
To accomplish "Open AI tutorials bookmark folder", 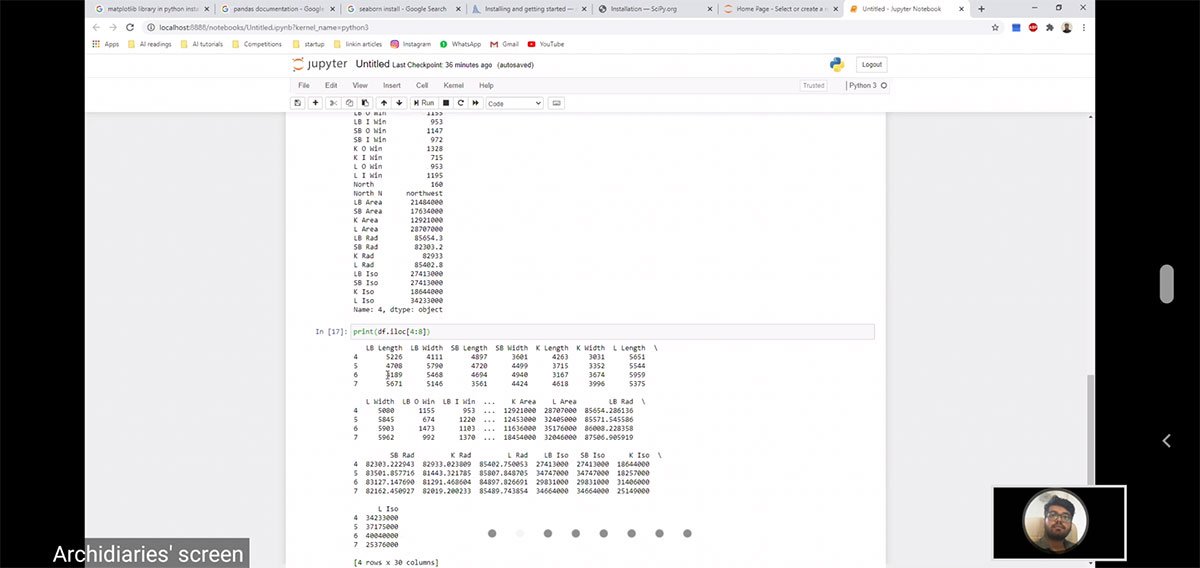I will [202, 44].
